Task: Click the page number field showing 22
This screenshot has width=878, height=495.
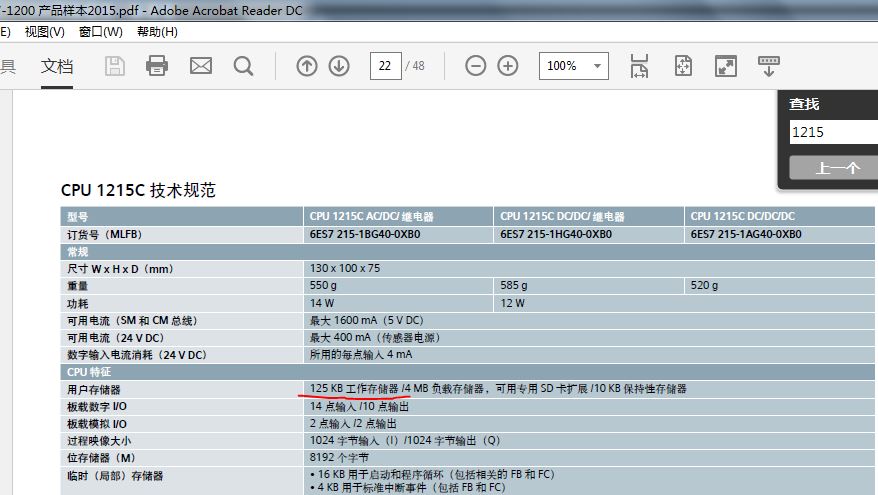Action: 385,66
